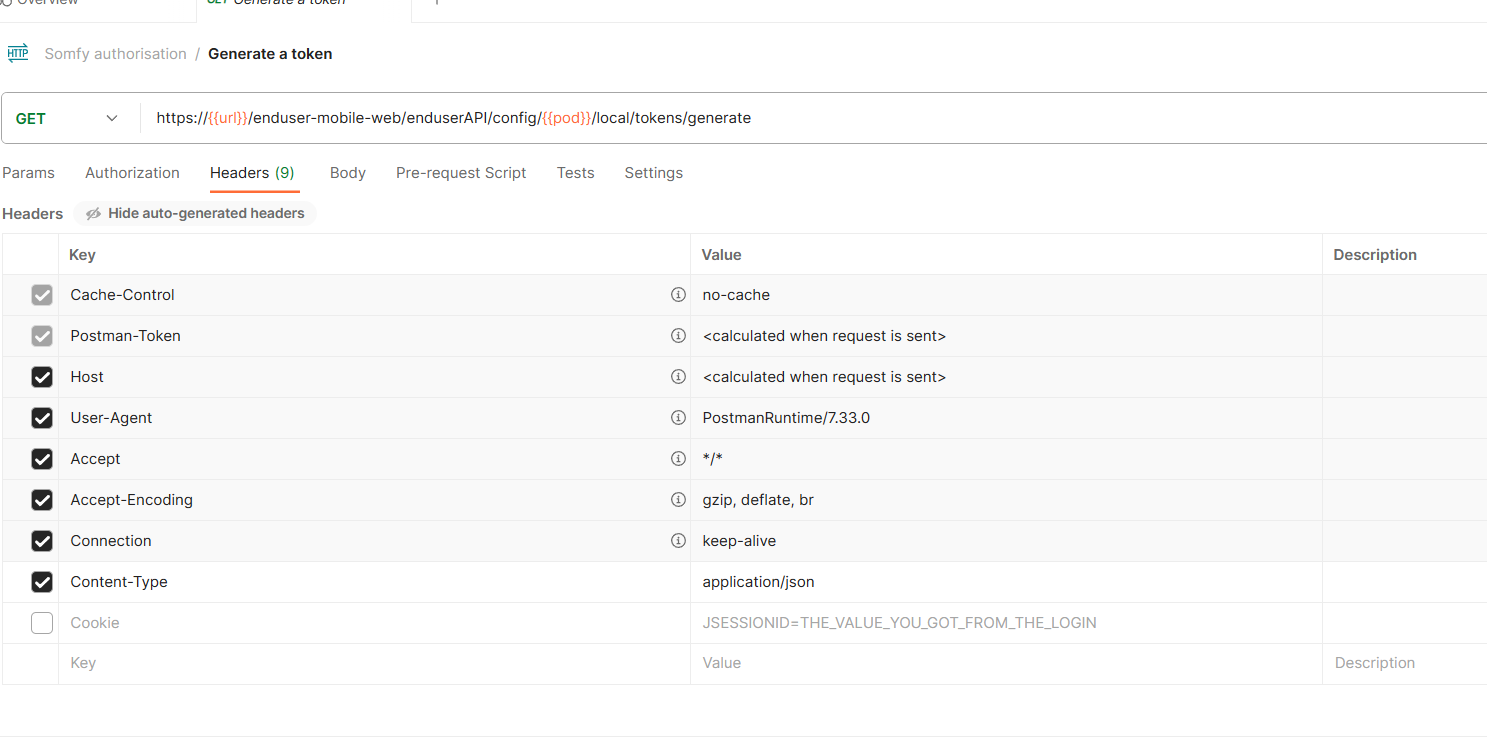Click the eye-slash icon on auto-generated headers button

[93, 213]
